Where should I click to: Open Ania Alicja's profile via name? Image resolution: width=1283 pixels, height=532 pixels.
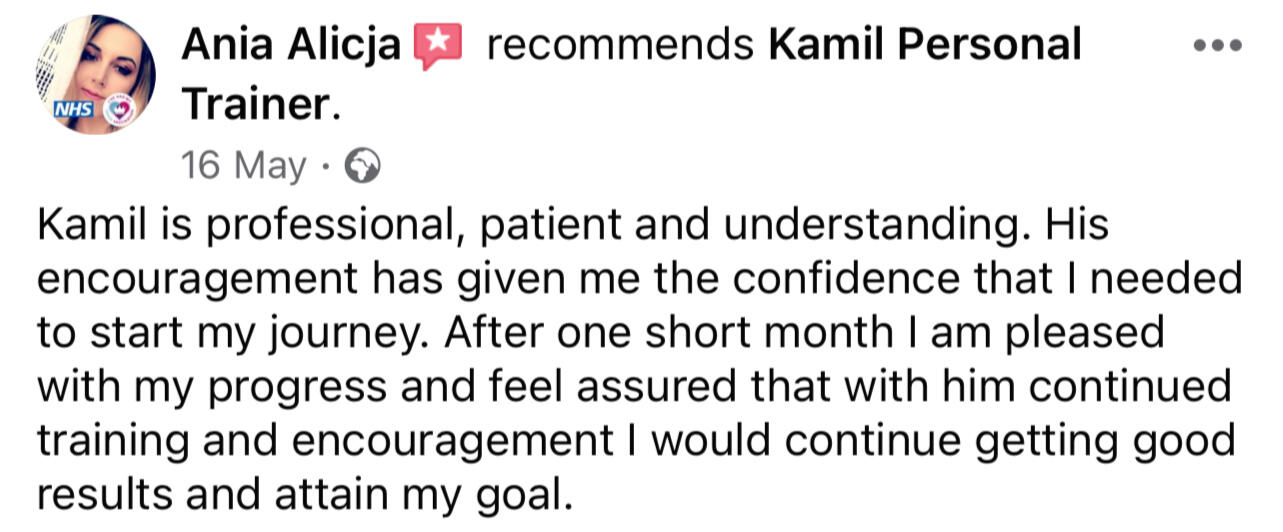291,46
